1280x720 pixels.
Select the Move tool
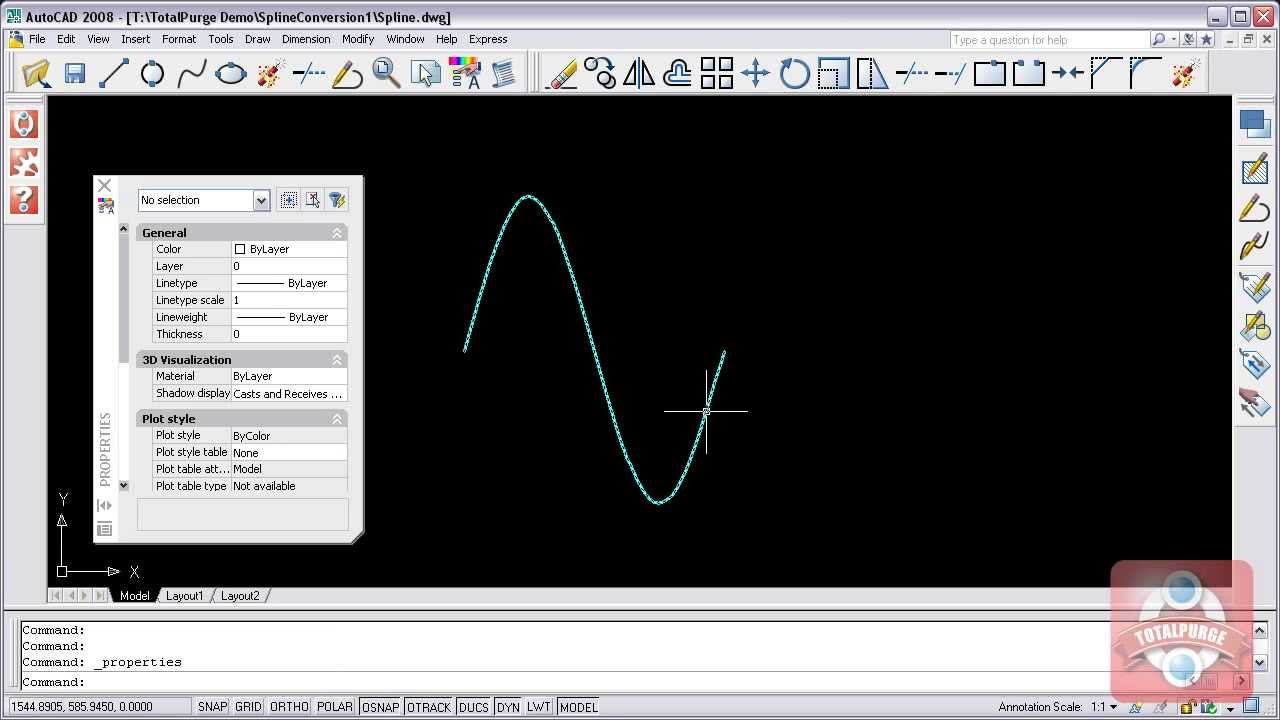(x=756, y=73)
